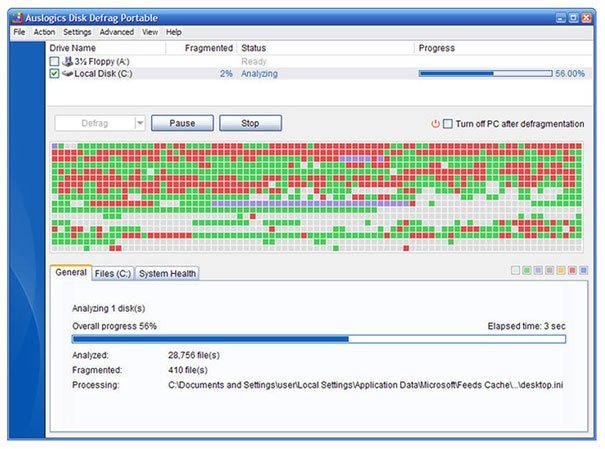Click the Auslogics app icon in title bar
Image resolution: width=605 pixels, height=449 pixels.
click(x=17, y=18)
